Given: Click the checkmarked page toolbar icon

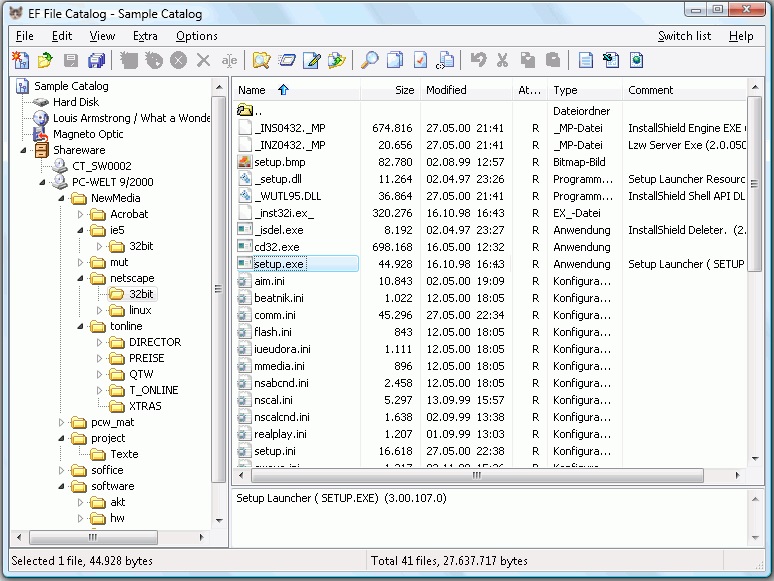Looking at the screenshot, I should 420,61.
